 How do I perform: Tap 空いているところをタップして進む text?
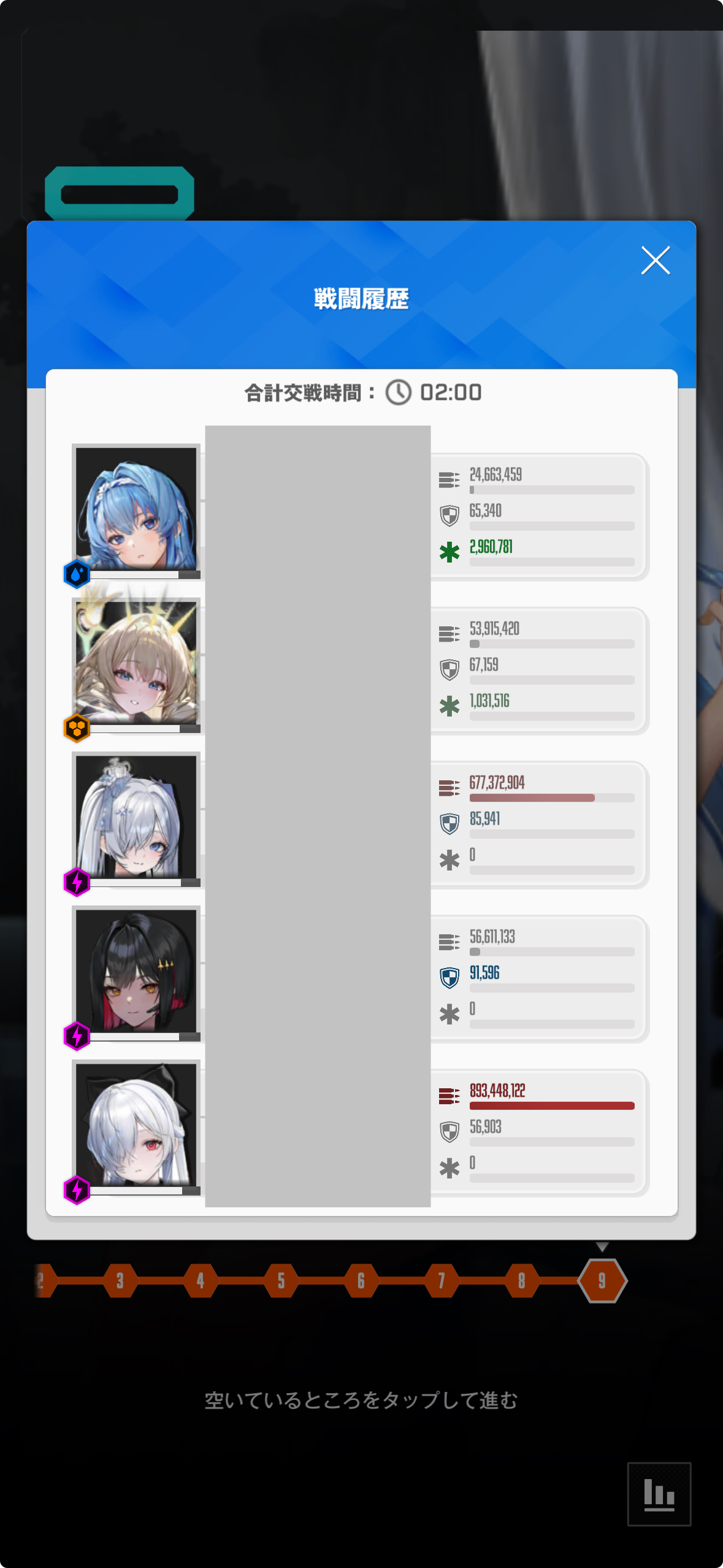coord(361,1401)
